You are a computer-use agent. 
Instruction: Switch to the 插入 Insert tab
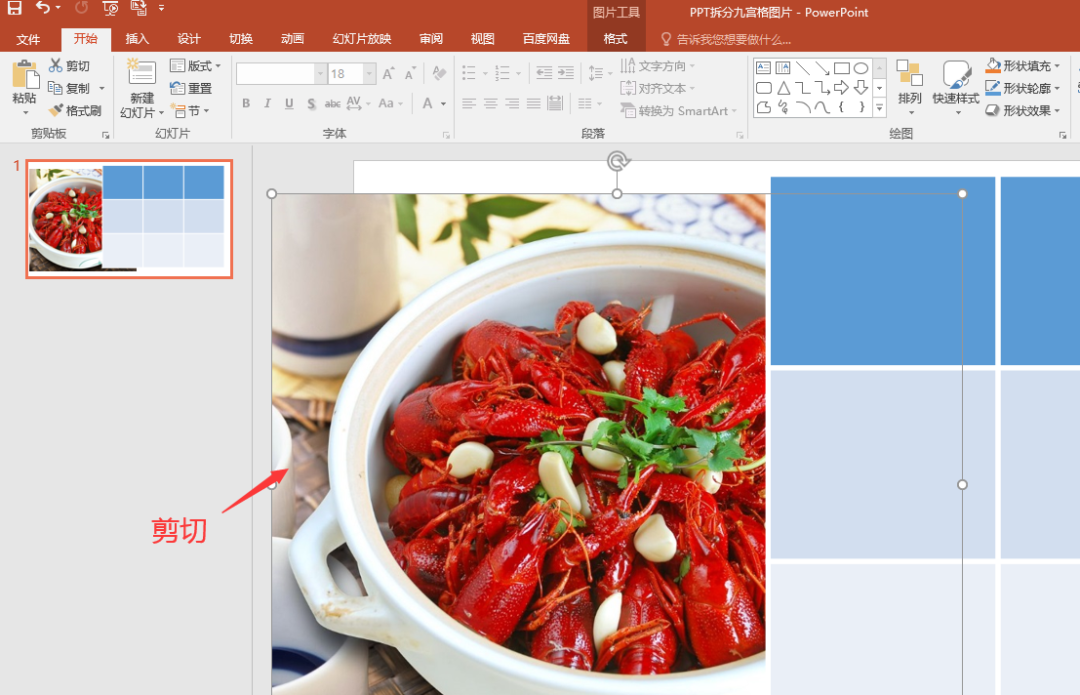point(137,39)
